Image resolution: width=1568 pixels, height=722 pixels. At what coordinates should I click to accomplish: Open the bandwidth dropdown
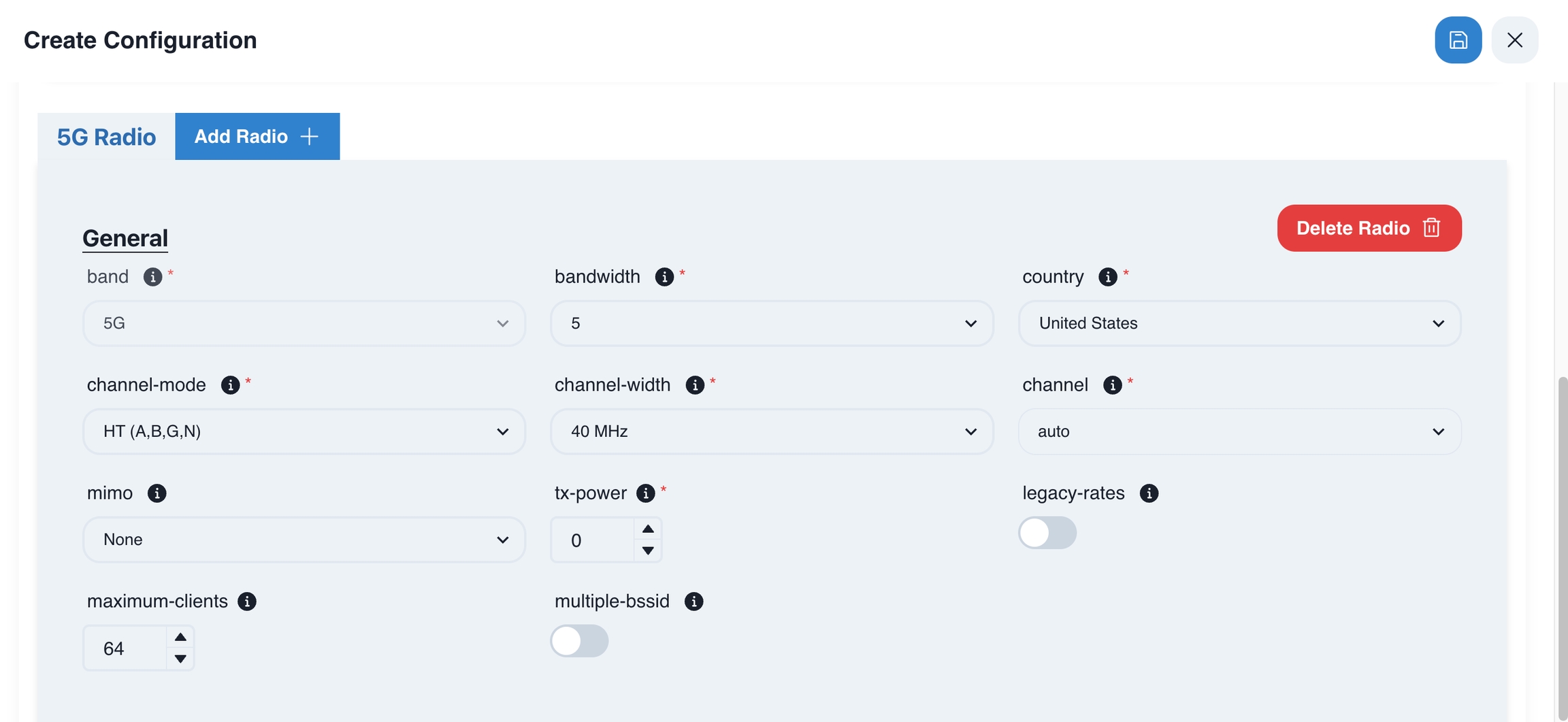click(772, 323)
